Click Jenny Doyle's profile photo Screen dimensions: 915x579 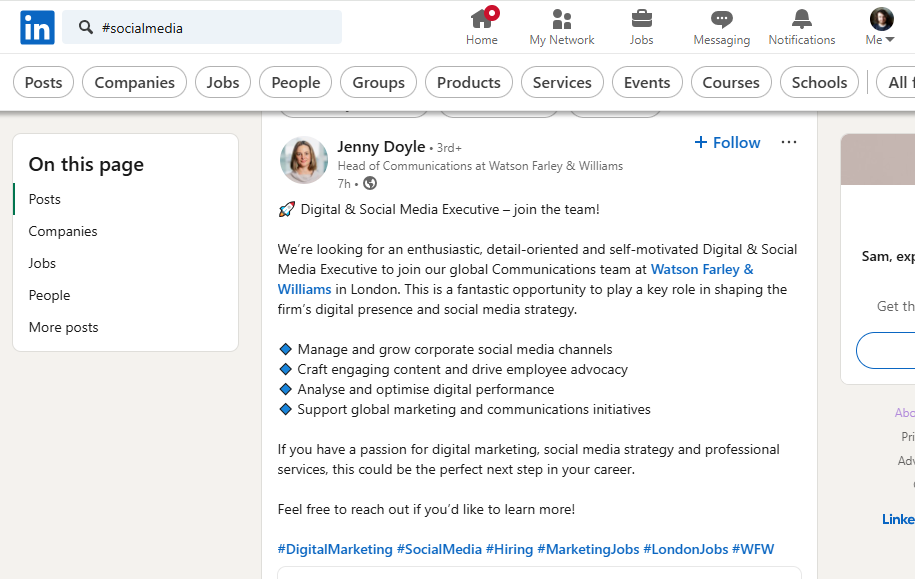304,160
